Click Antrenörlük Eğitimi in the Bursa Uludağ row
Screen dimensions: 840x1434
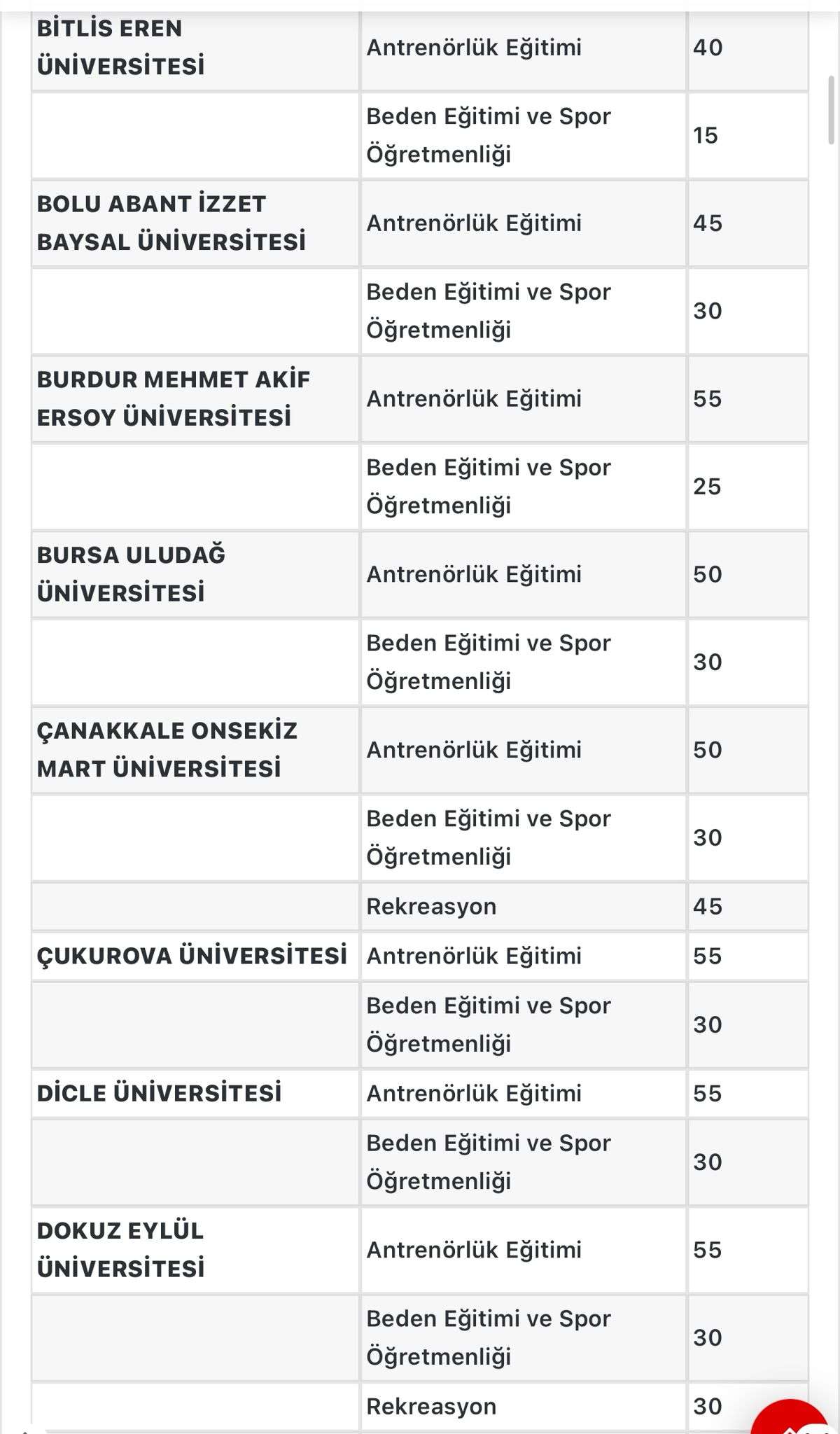474,574
